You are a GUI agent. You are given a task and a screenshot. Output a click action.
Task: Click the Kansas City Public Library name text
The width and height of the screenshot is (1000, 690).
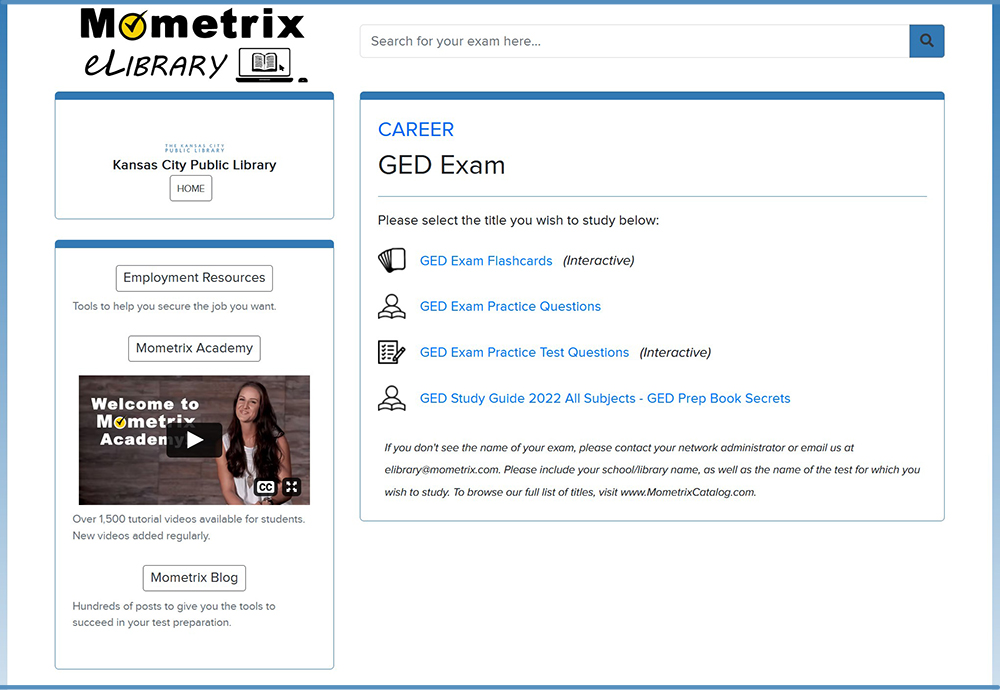(x=195, y=165)
